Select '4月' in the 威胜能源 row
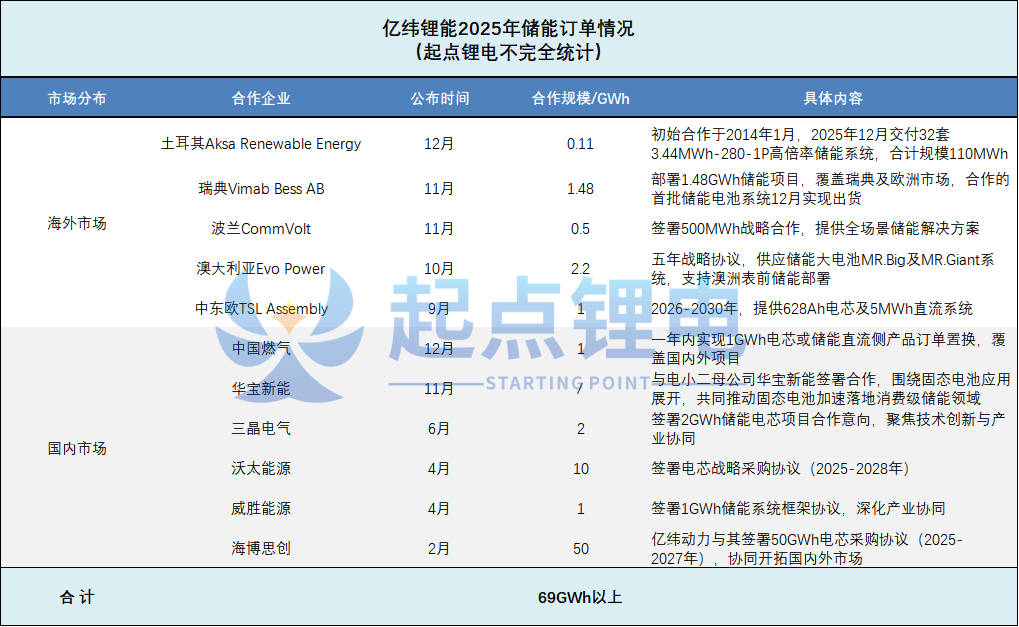This screenshot has height=627, width=1019. pyautogui.click(x=439, y=509)
